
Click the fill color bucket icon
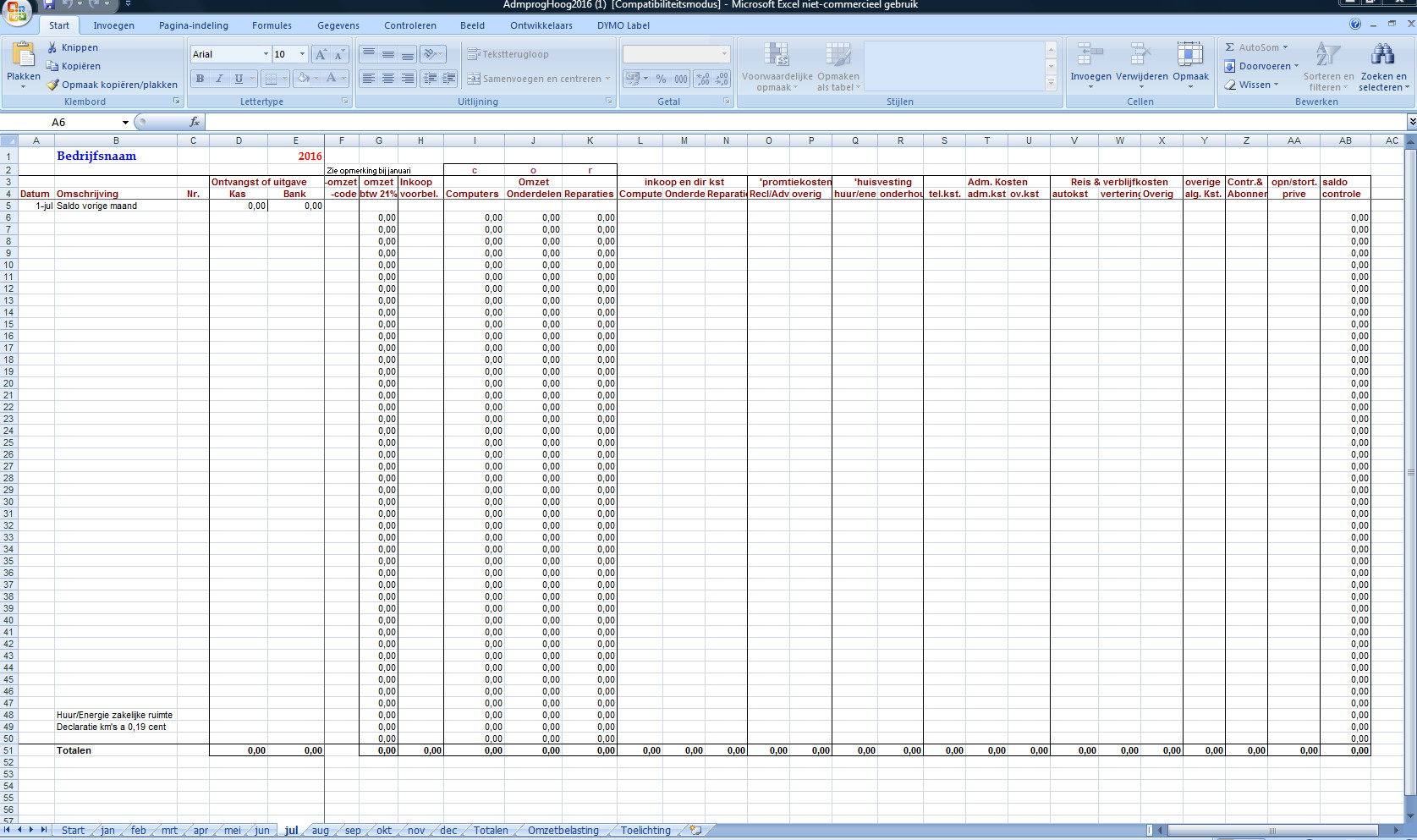click(303, 79)
